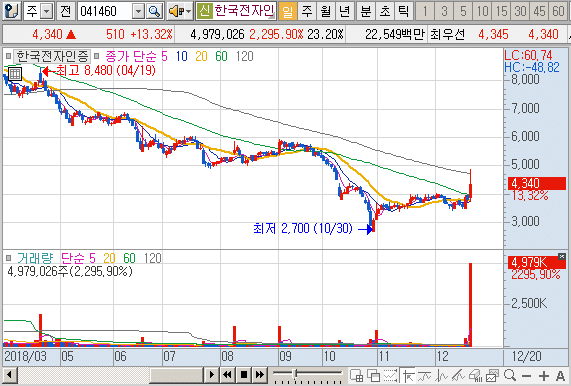
Task: Switch to the 년 yearly chart tab
Action: pyautogui.click(x=344, y=11)
